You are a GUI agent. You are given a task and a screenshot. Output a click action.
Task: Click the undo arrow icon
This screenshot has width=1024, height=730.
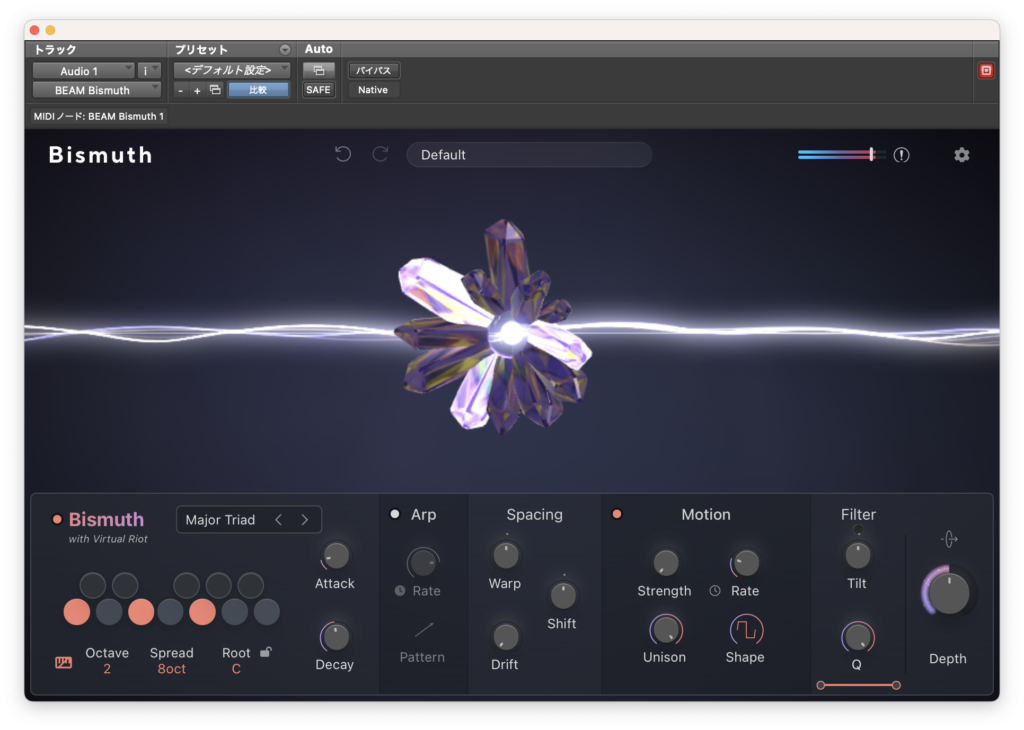pos(343,154)
